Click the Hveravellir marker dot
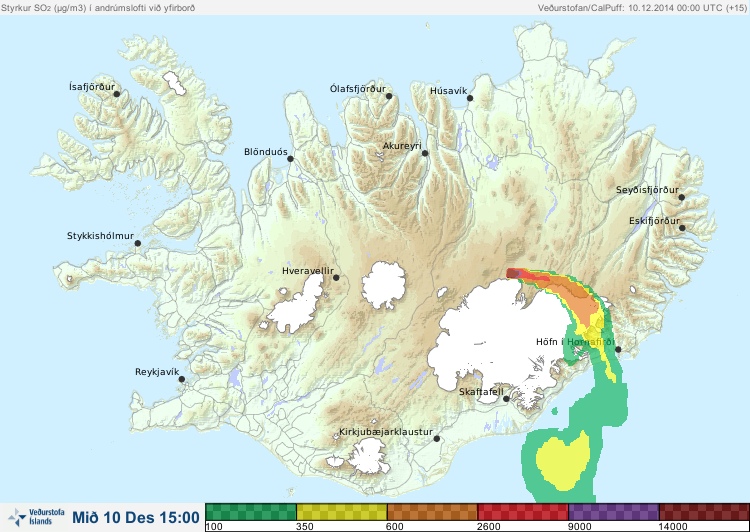 tap(336, 277)
